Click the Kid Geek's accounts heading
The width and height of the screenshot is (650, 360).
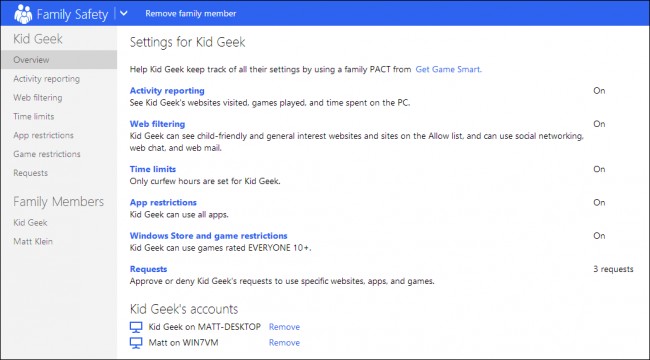(184, 309)
